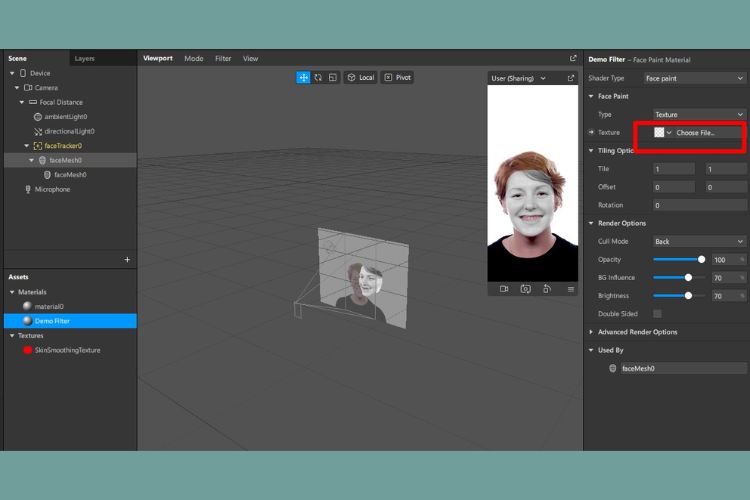Click the Texture keyframe dot icon
Viewport: 750px width, 500px height.
click(591, 132)
